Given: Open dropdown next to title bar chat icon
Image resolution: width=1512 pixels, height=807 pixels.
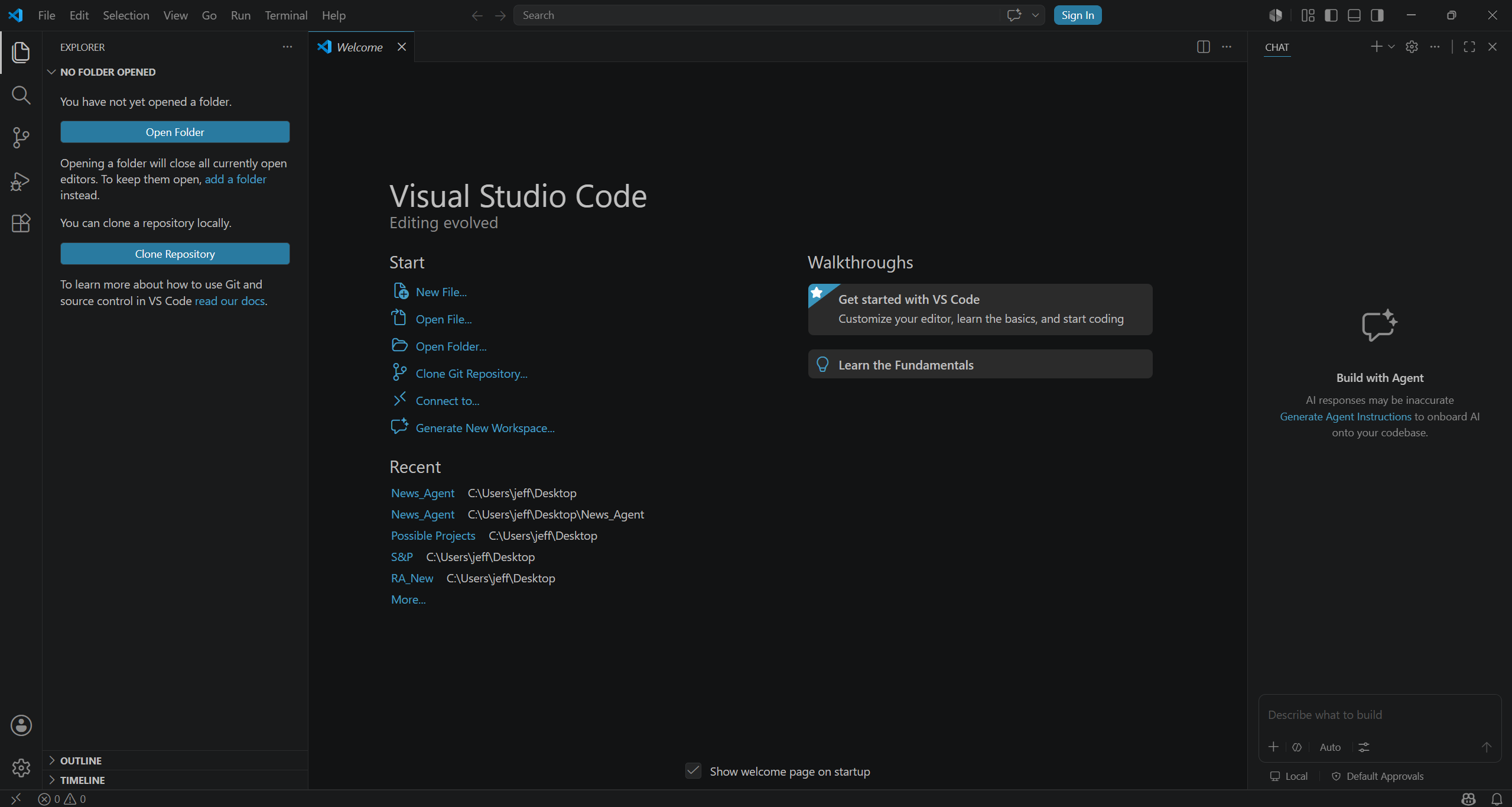Looking at the screenshot, I should [1035, 15].
